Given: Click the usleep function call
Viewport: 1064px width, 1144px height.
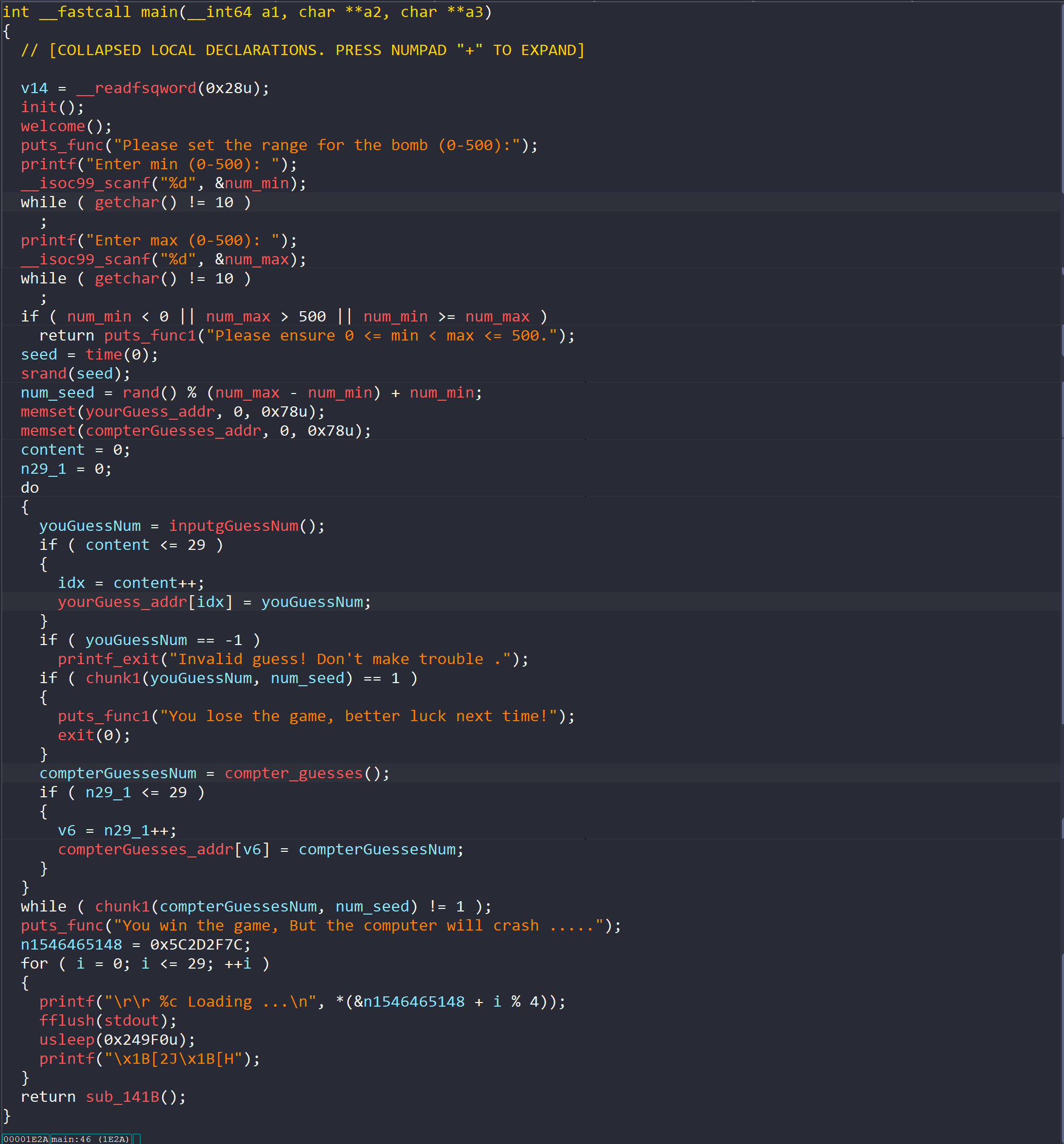Looking at the screenshot, I should click(67, 1039).
